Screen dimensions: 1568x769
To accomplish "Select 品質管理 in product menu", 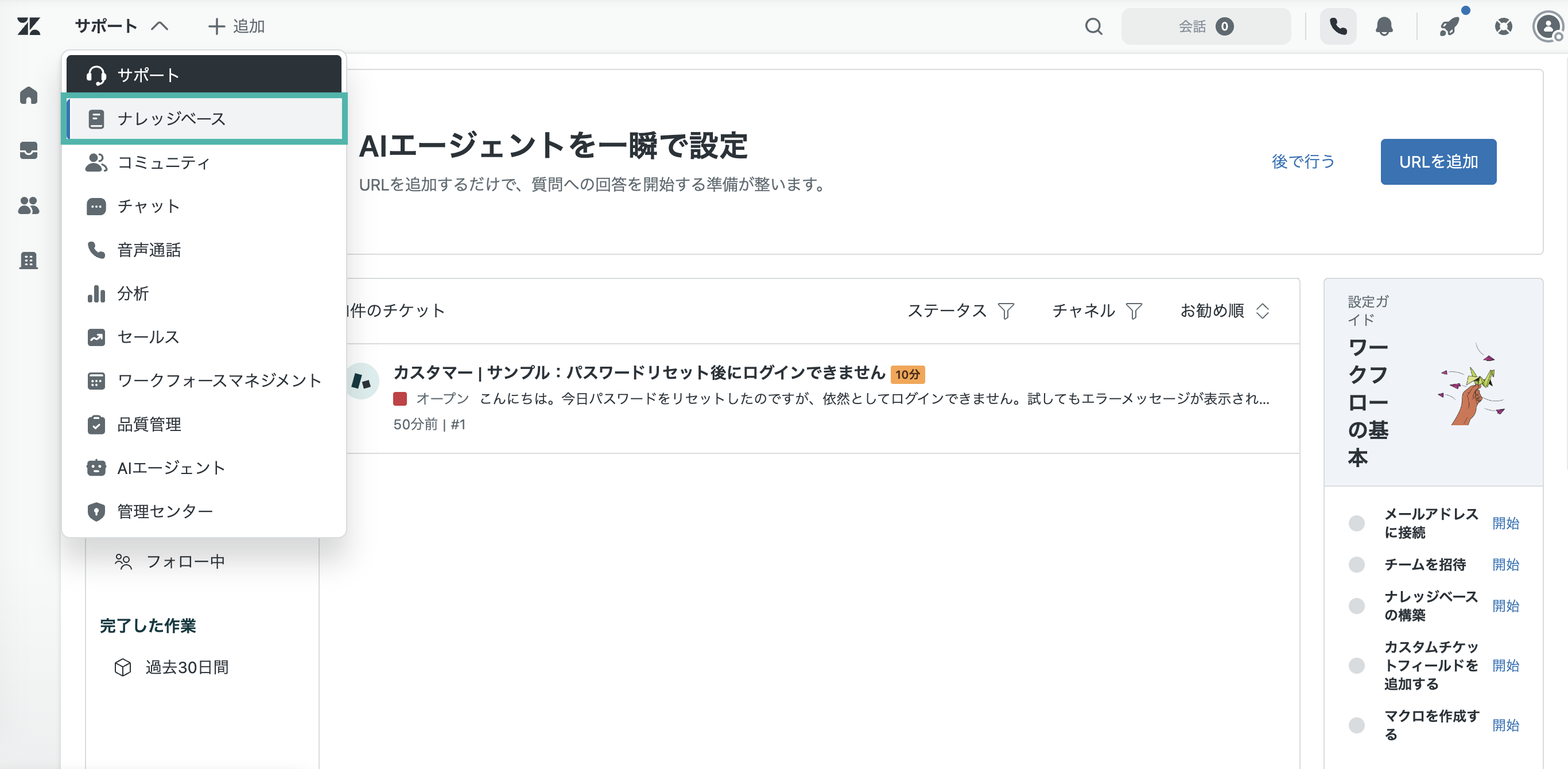I will click(204, 424).
